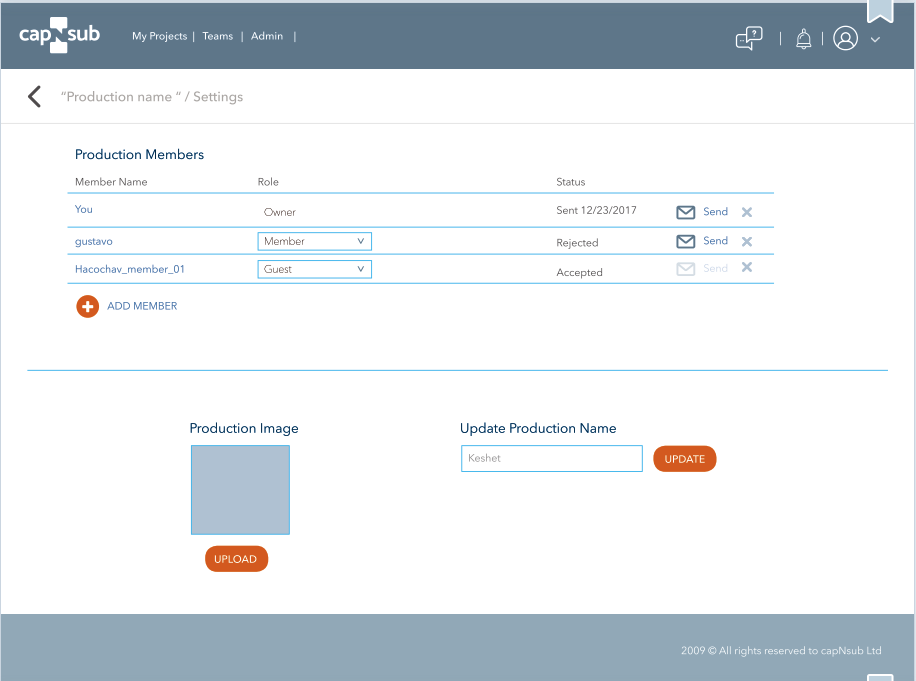916x681 pixels.
Task: Remove Hacochav_member_01 with the X icon
Action: (747, 268)
